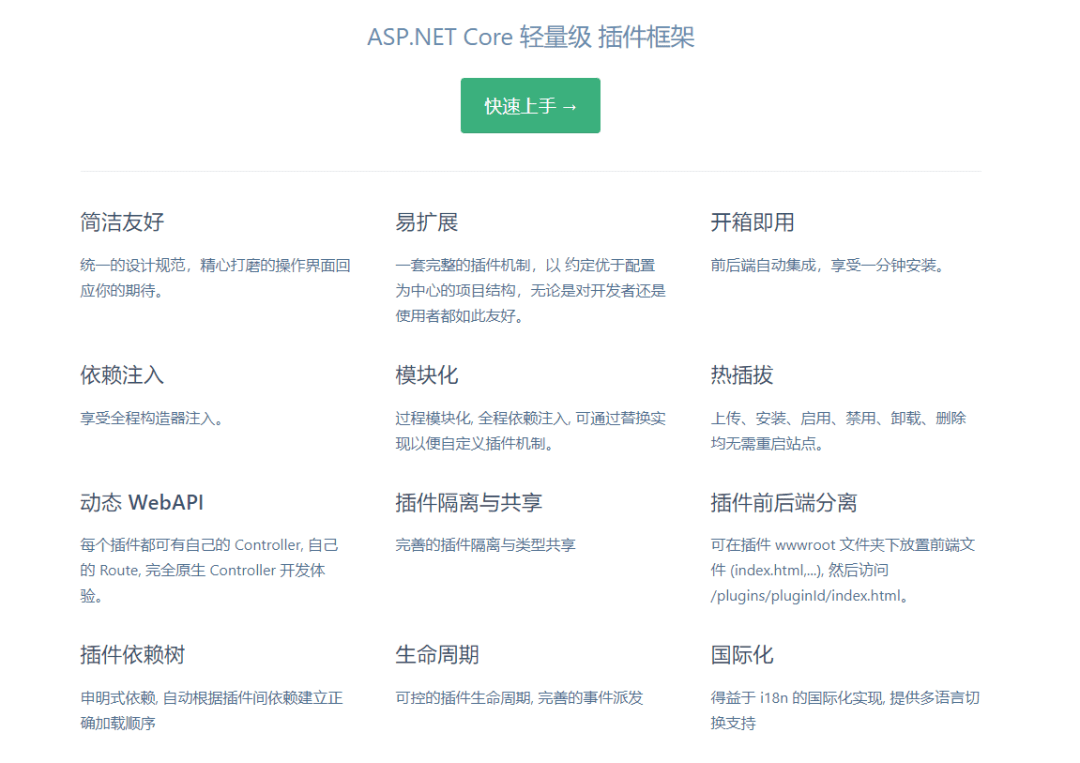The width and height of the screenshot is (1080, 763).
Task: Click the 动态 WebAPI heading
Action: coord(142,503)
